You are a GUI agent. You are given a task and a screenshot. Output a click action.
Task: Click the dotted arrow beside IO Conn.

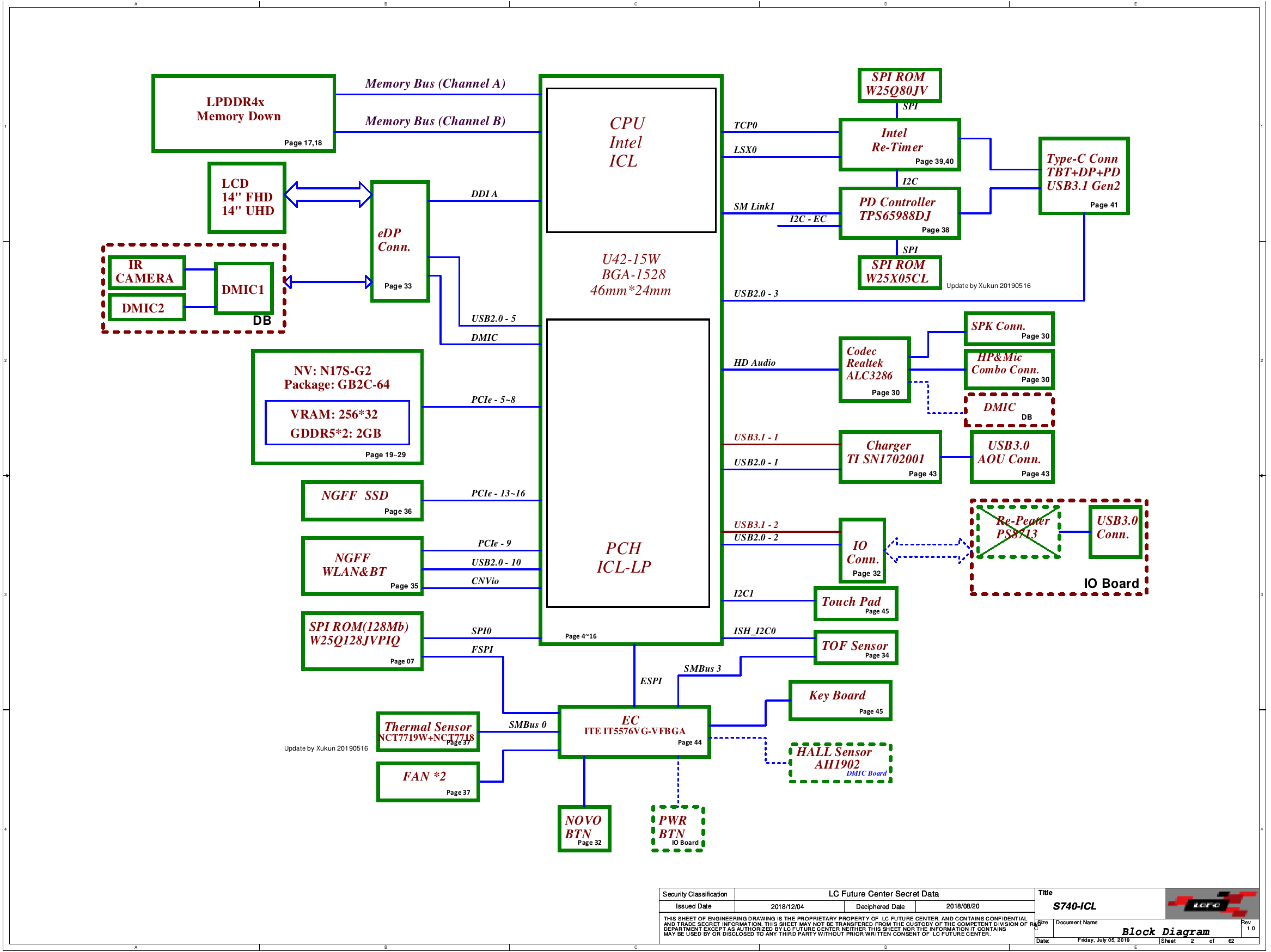(x=927, y=551)
